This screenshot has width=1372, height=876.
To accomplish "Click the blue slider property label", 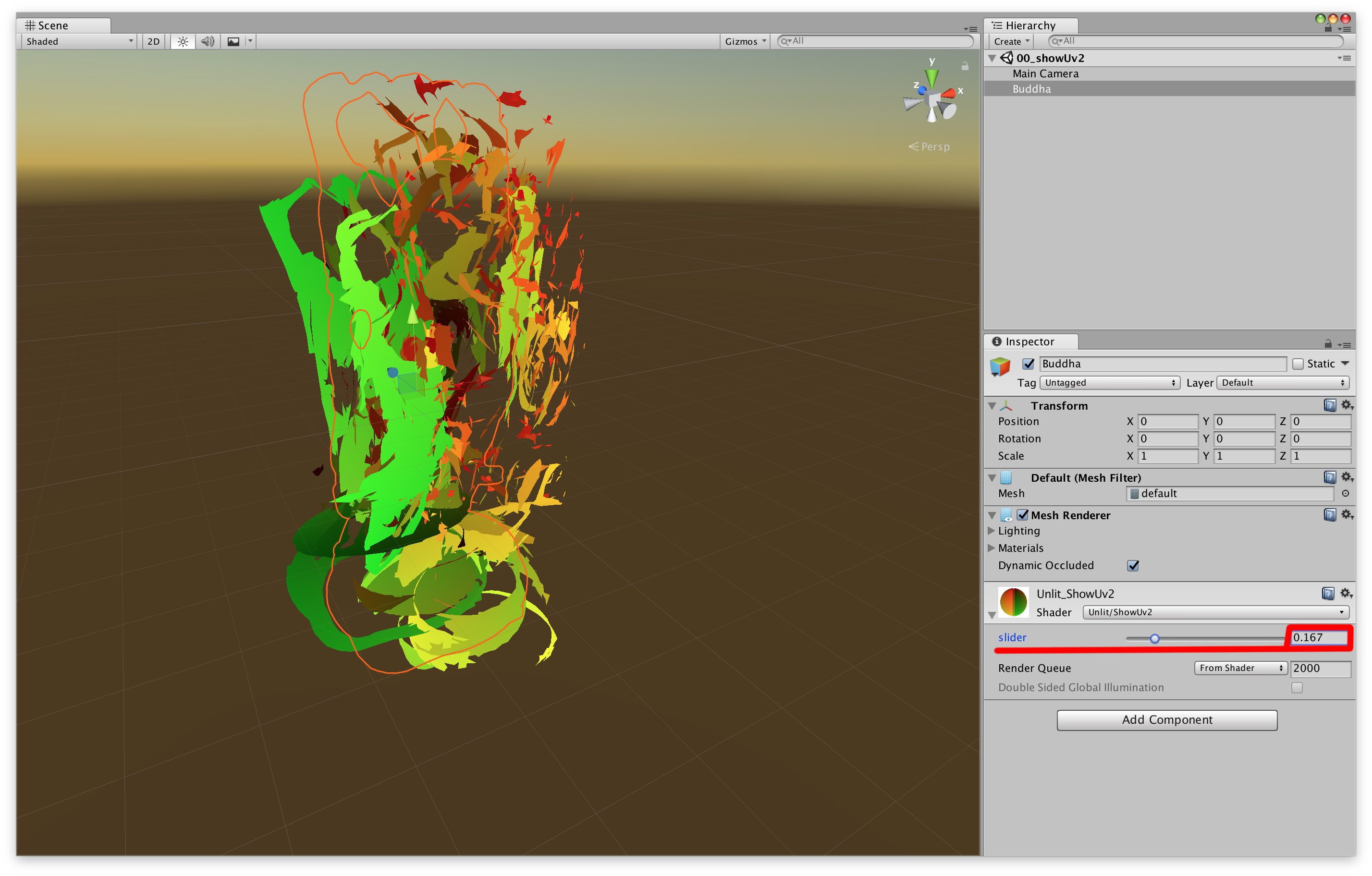I will [x=1013, y=637].
